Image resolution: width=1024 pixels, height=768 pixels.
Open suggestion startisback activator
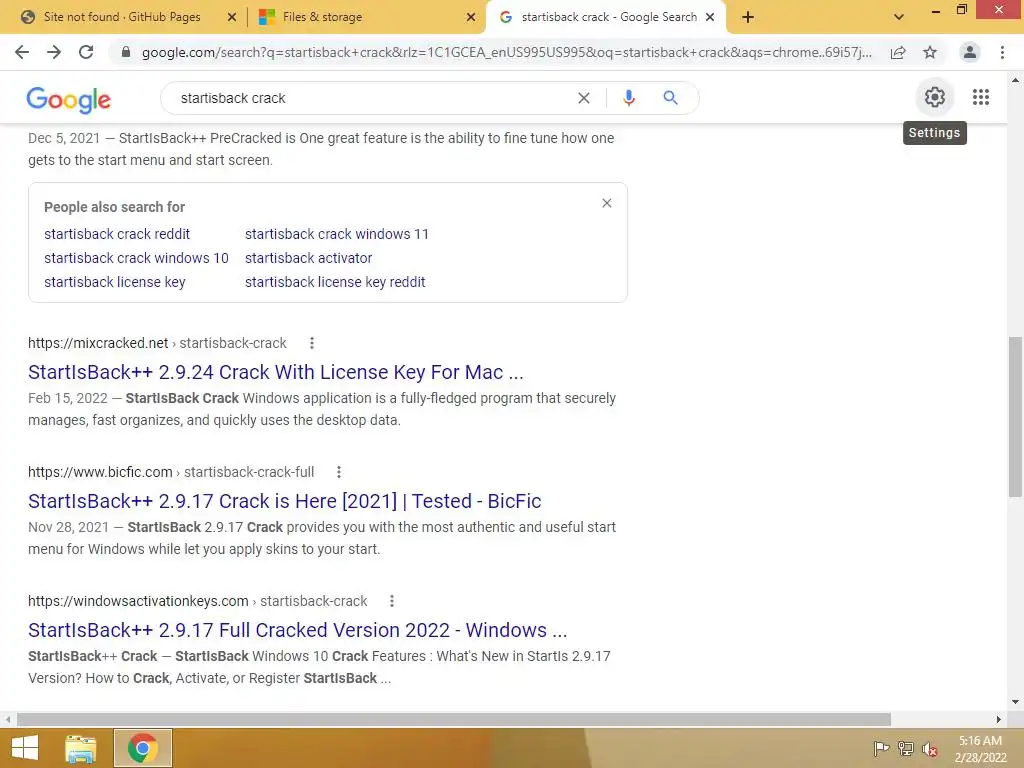point(308,258)
